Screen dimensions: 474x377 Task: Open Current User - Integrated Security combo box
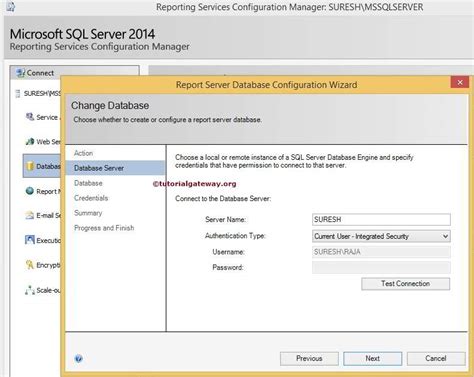pos(381,236)
